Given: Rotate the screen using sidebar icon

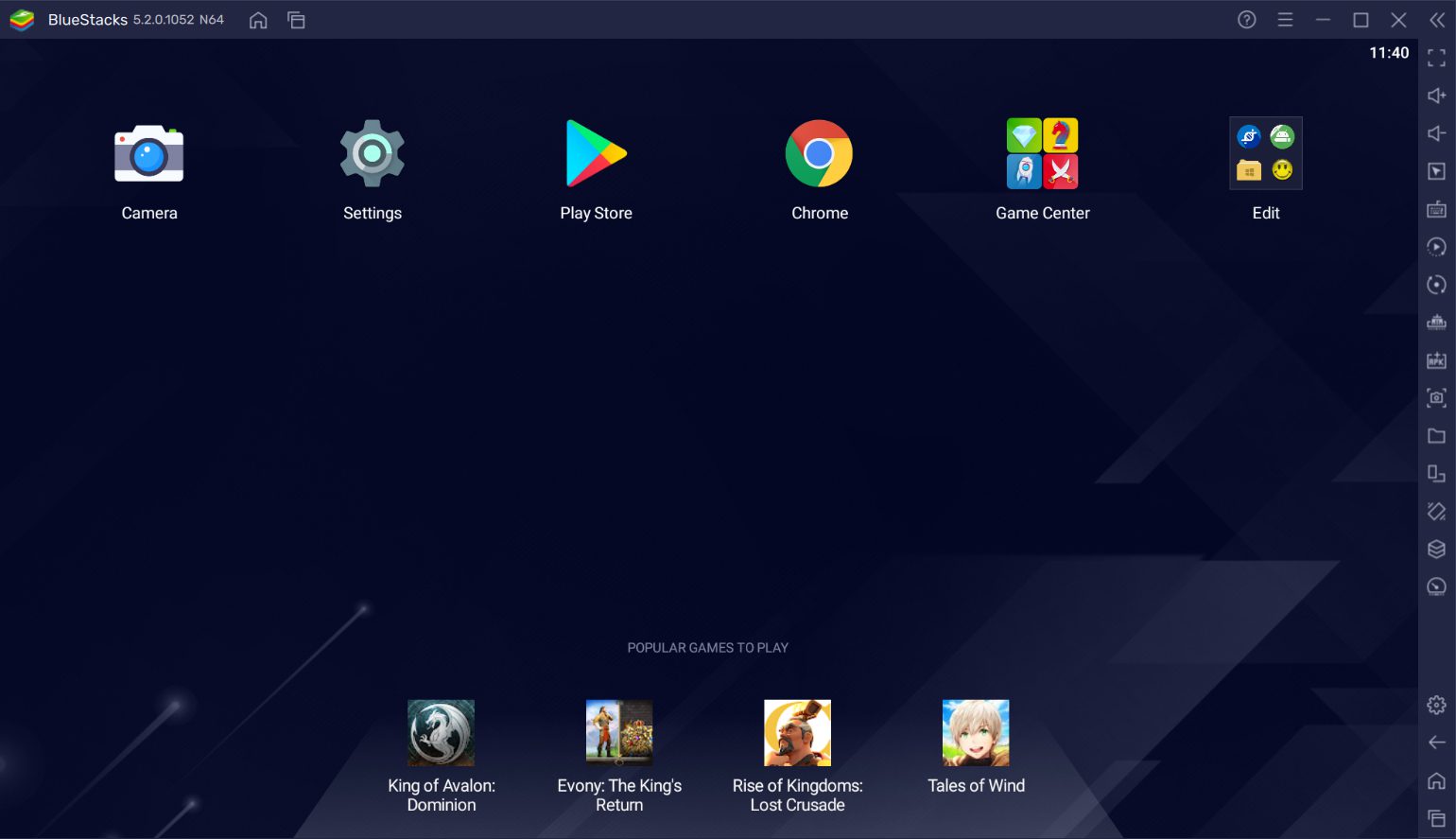Looking at the screenshot, I should click(1436, 474).
